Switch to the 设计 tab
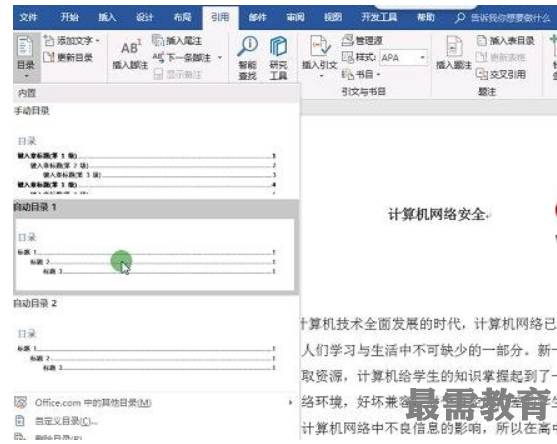 pos(145,17)
